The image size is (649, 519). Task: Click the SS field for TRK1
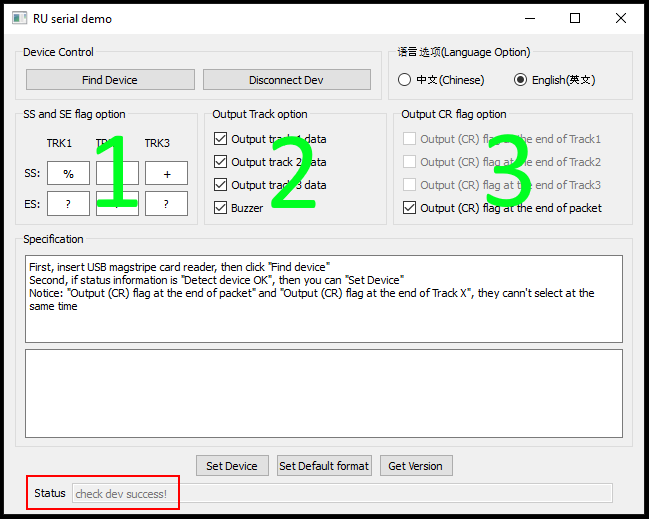click(68, 173)
